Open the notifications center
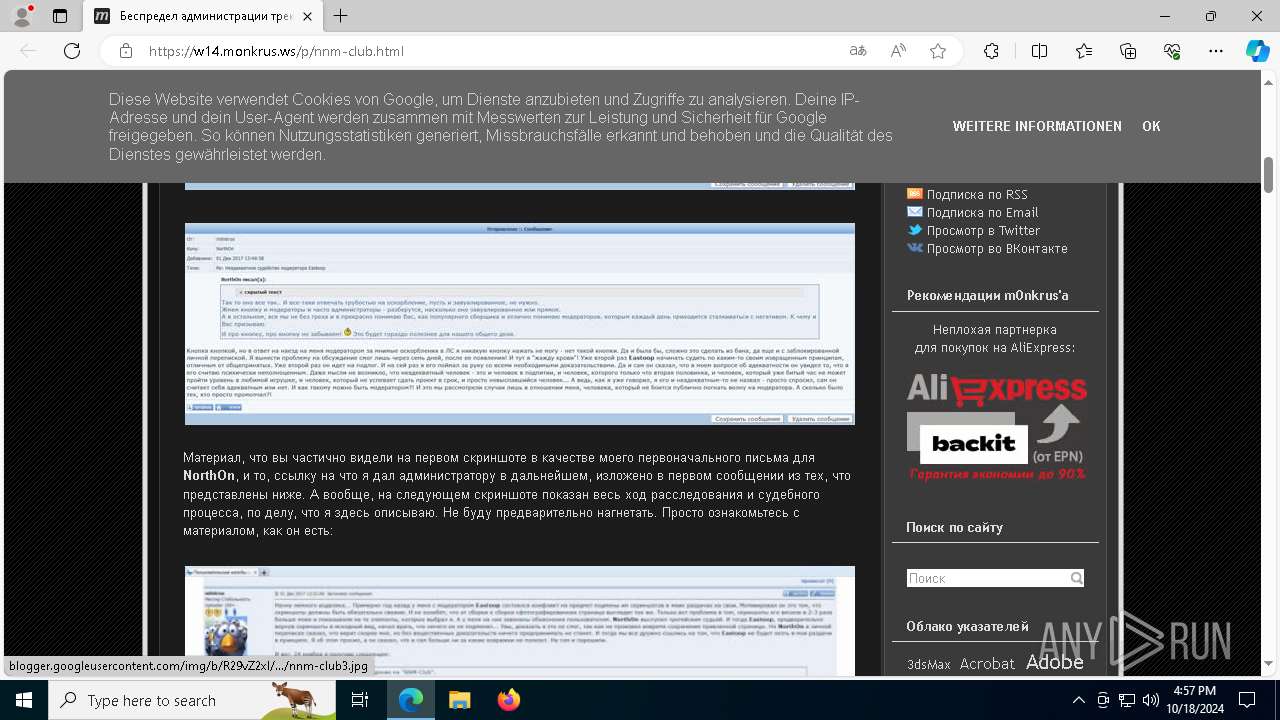This screenshot has width=1280, height=720. (x=1247, y=700)
